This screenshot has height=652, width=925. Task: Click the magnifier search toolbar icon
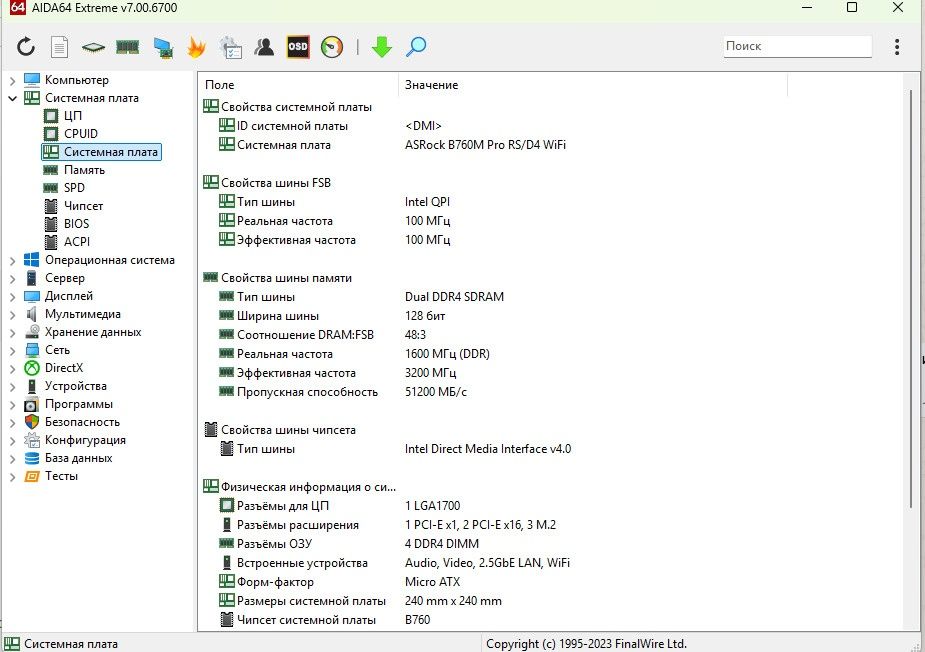pyautogui.click(x=416, y=47)
